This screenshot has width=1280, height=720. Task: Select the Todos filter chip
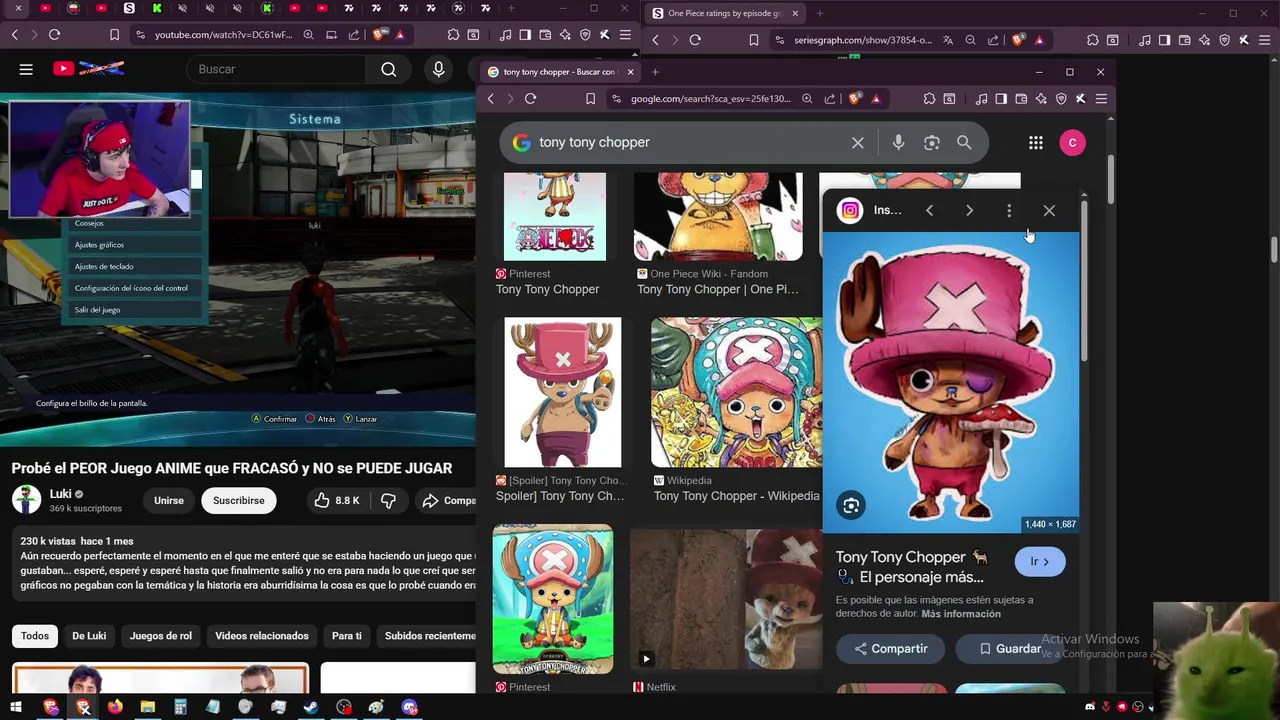click(x=35, y=636)
